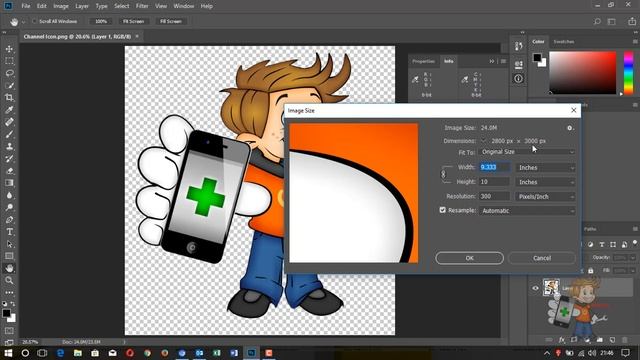Toggle visibility eye of Layer 1
The height and width of the screenshot is (360, 640).
536,288
